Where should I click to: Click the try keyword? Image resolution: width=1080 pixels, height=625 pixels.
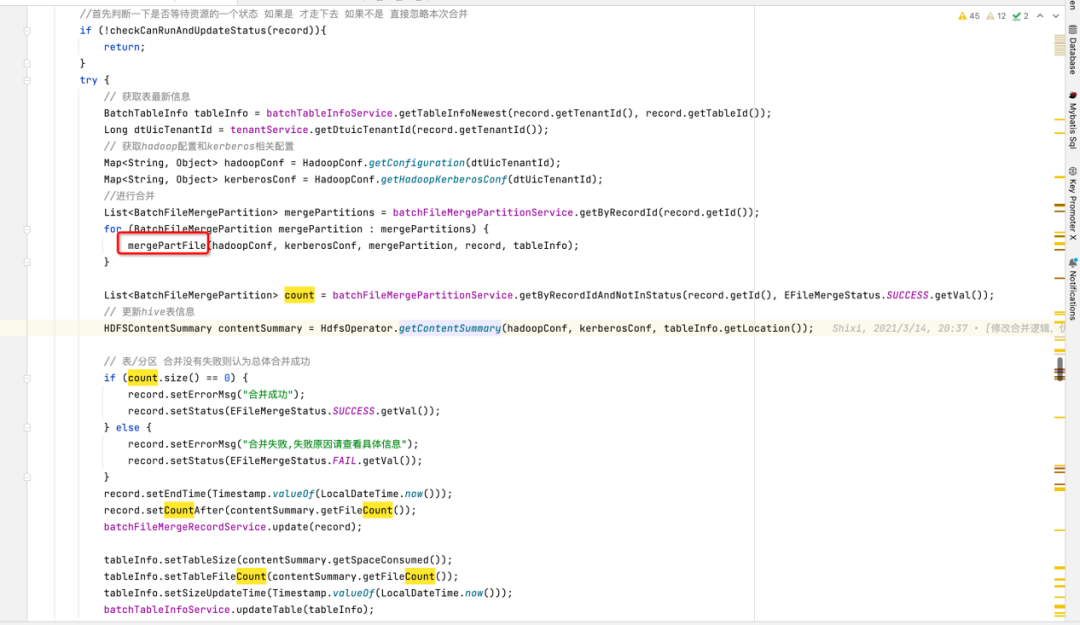(89, 80)
